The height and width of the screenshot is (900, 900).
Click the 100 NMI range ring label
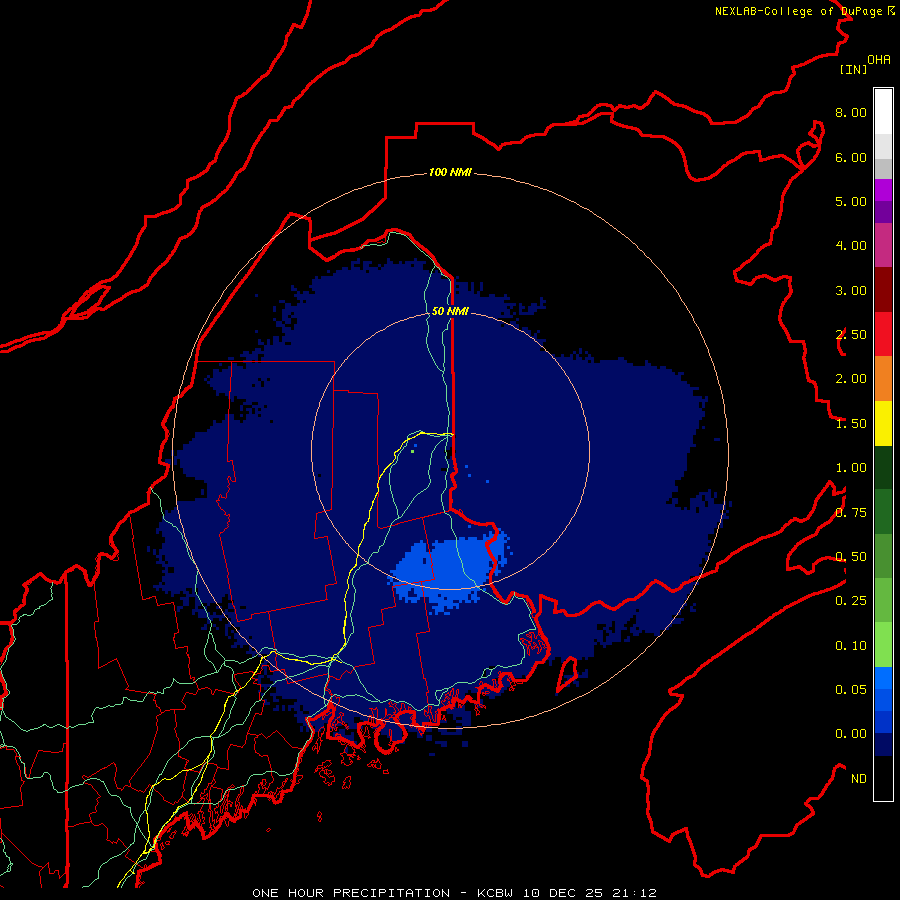point(450,172)
